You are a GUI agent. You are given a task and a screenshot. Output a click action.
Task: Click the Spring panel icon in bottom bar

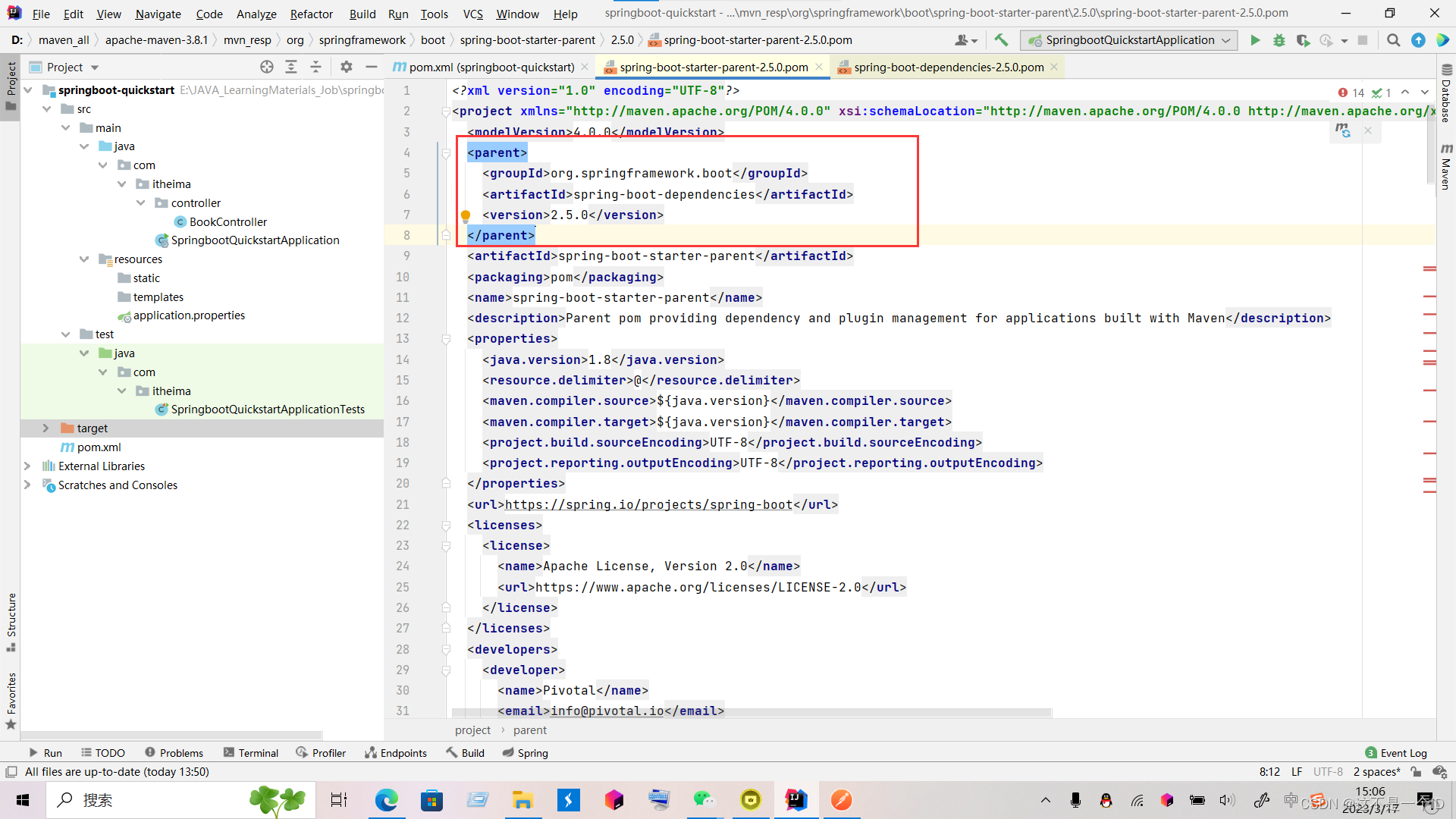(524, 752)
